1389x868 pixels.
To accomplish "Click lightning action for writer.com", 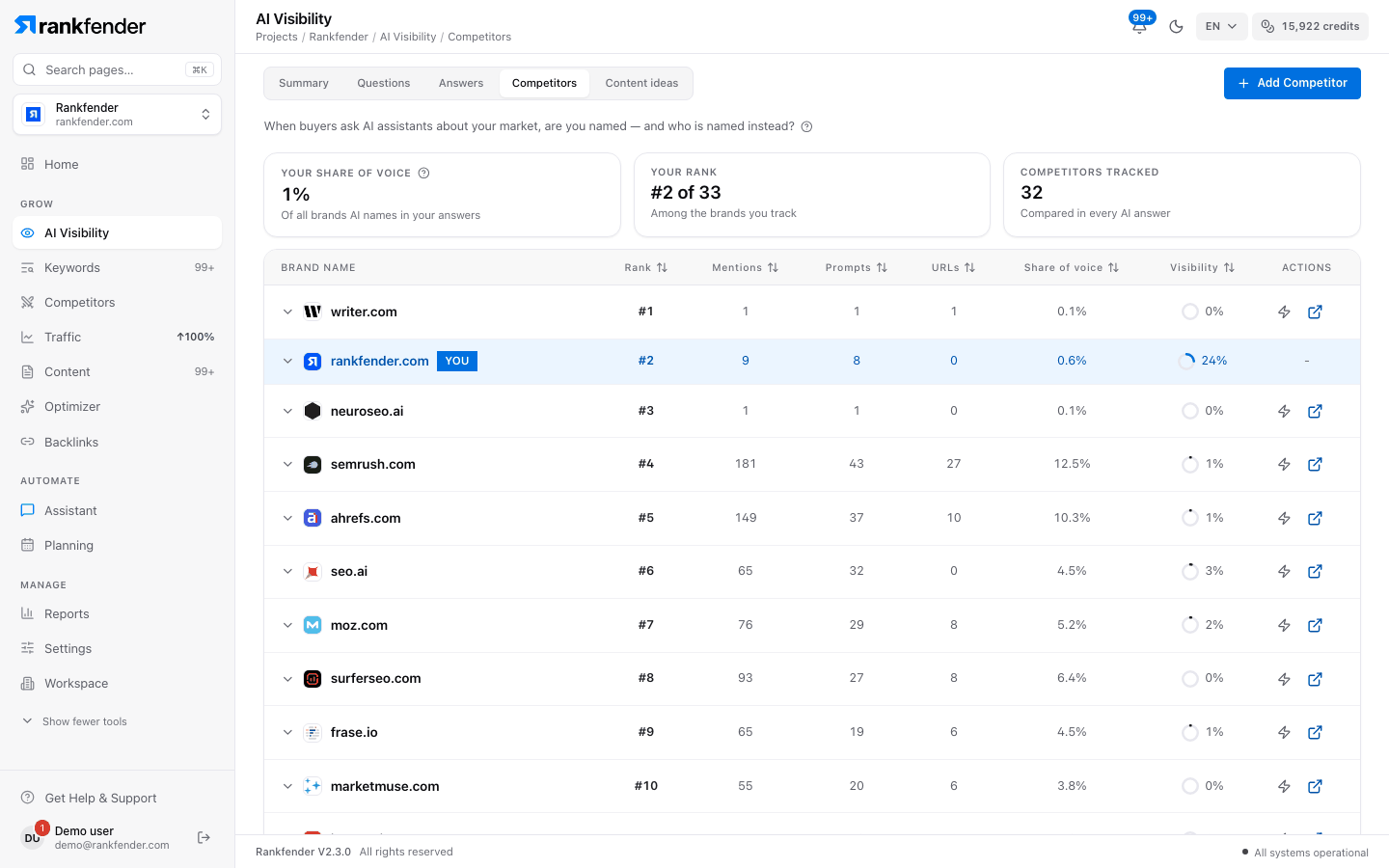I will click(1284, 312).
